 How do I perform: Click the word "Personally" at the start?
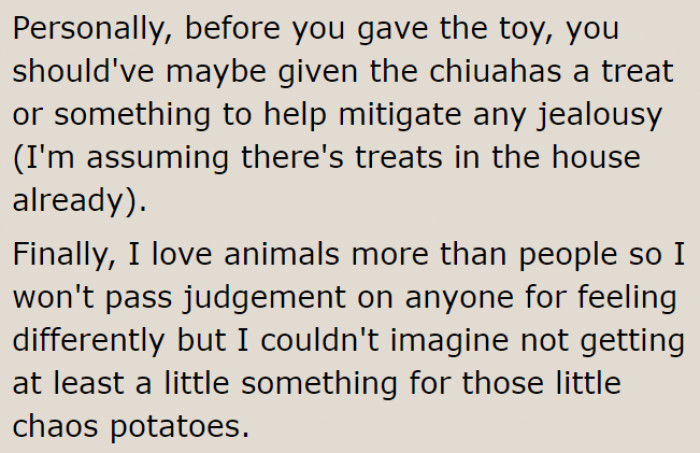coord(78,30)
